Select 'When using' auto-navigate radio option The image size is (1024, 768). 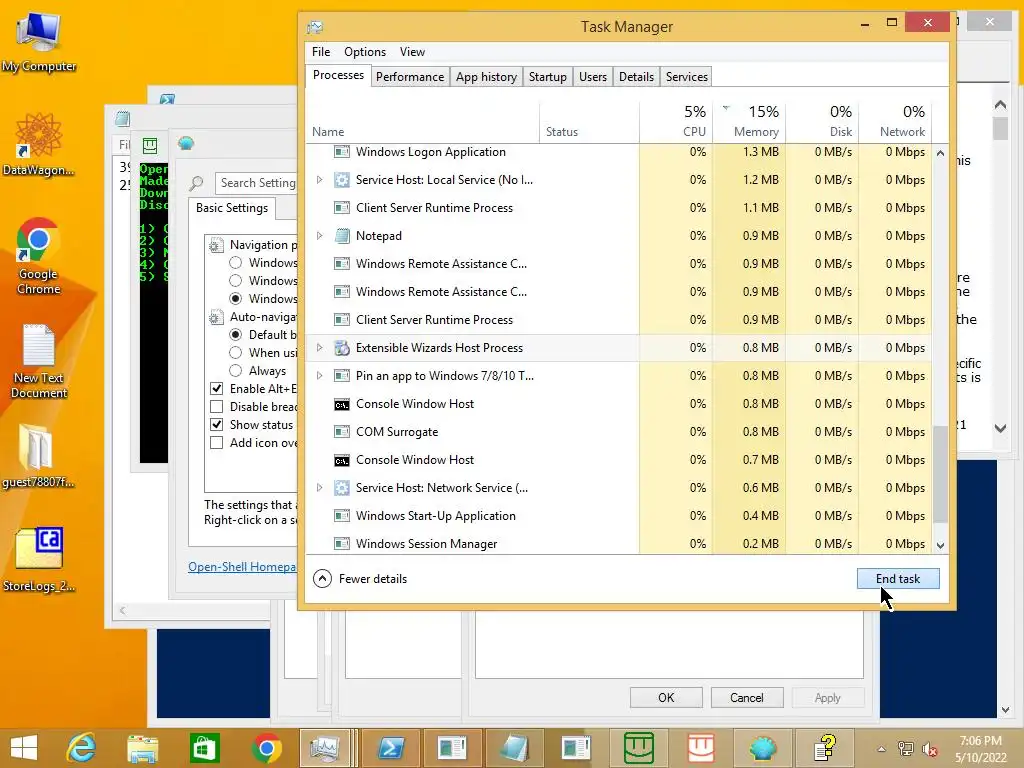pyautogui.click(x=236, y=353)
